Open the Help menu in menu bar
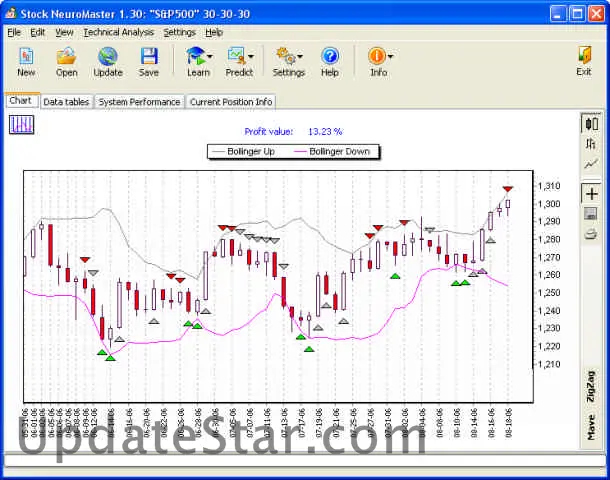The image size is (610, 480). coord(214,32)
